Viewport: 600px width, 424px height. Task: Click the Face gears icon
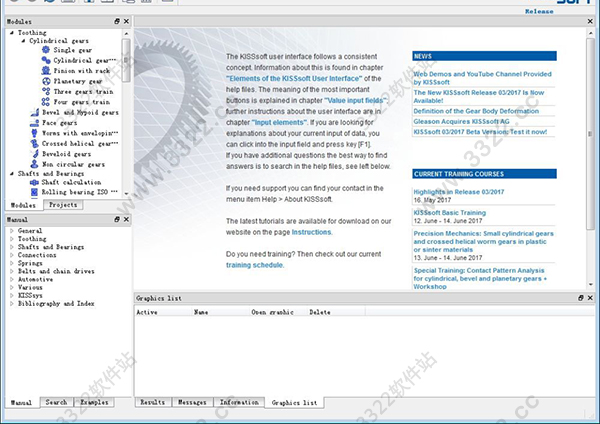[x=34, y=123]
